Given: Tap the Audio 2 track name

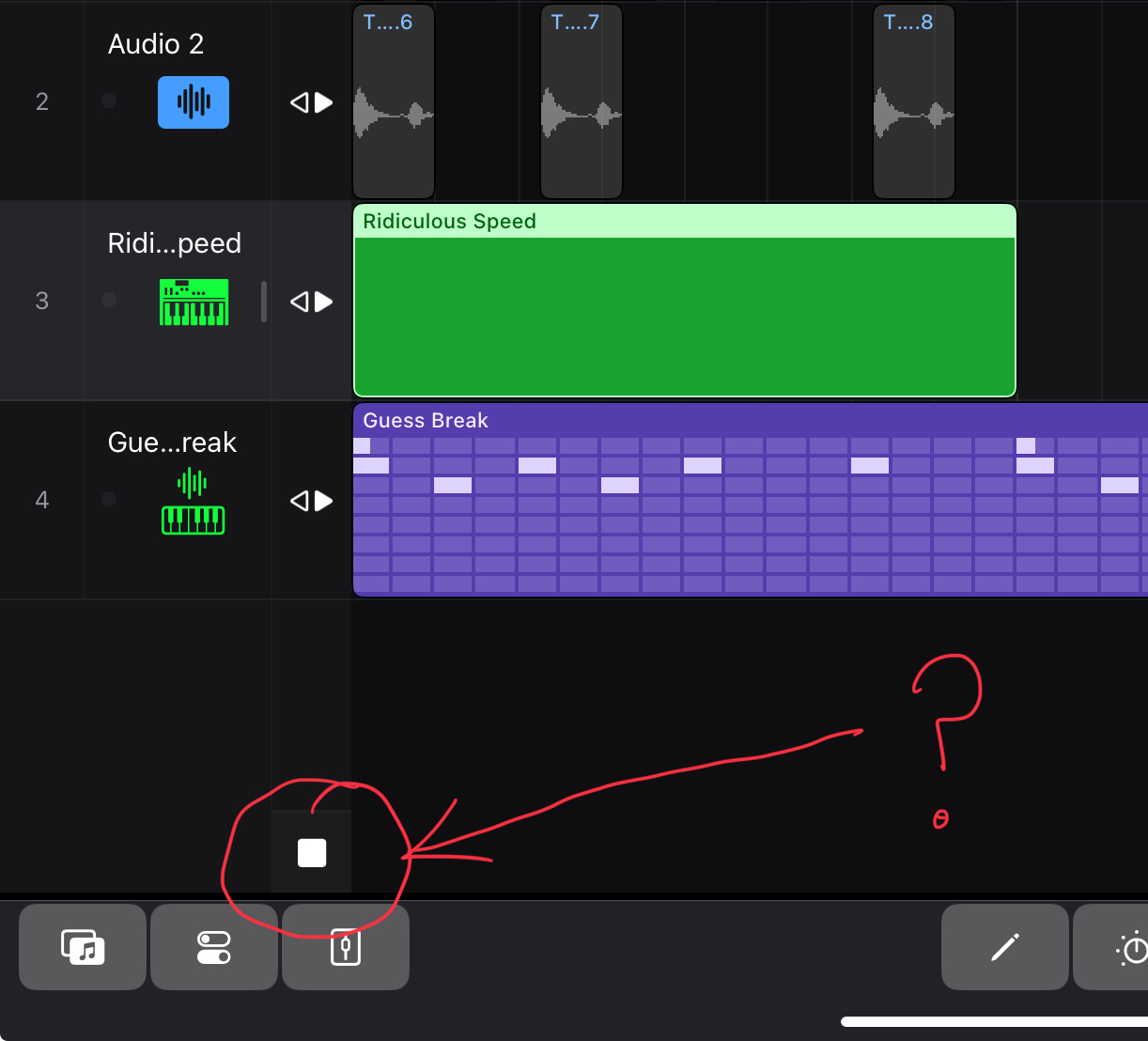Looking at the screenshot, I should (156, 44).
